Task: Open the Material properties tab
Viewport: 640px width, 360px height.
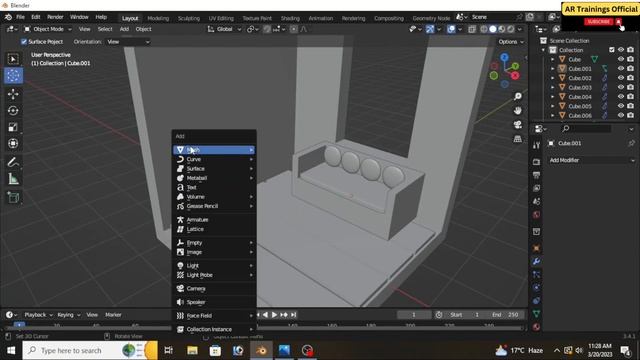Action: [536, 327]
